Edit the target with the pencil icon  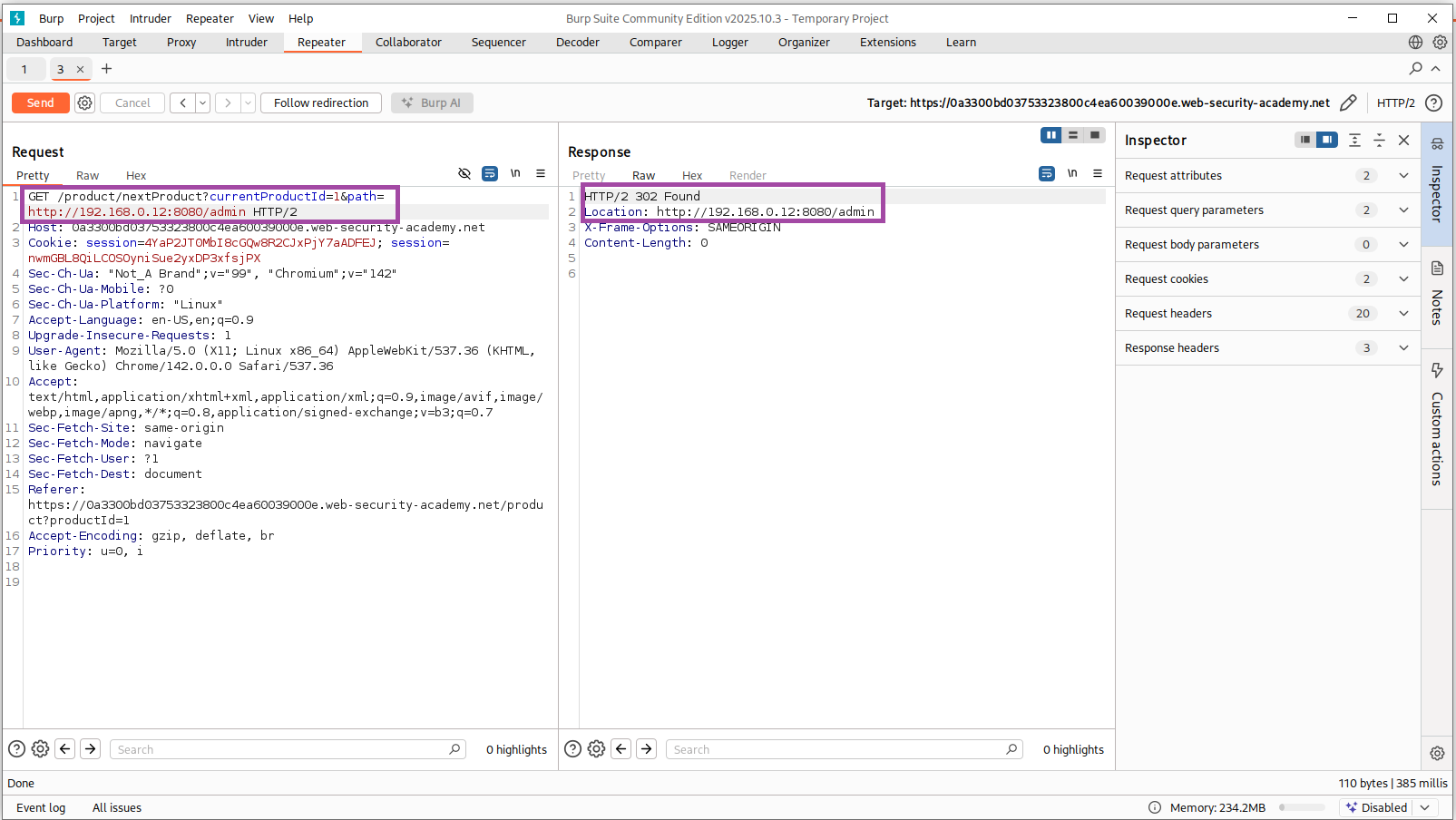click(x=1348, y=103)
